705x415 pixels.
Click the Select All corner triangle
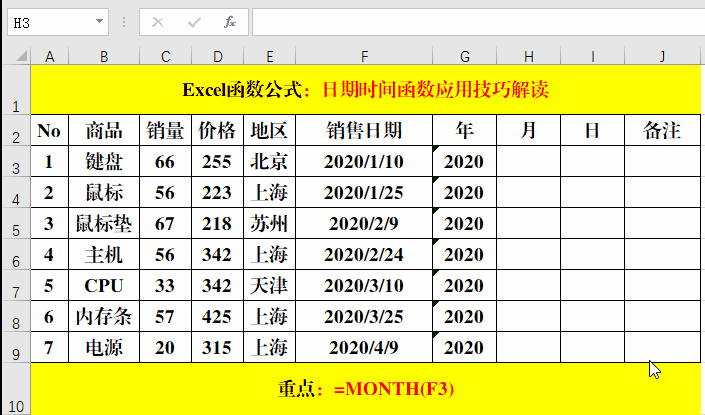(x=21, y=56)
